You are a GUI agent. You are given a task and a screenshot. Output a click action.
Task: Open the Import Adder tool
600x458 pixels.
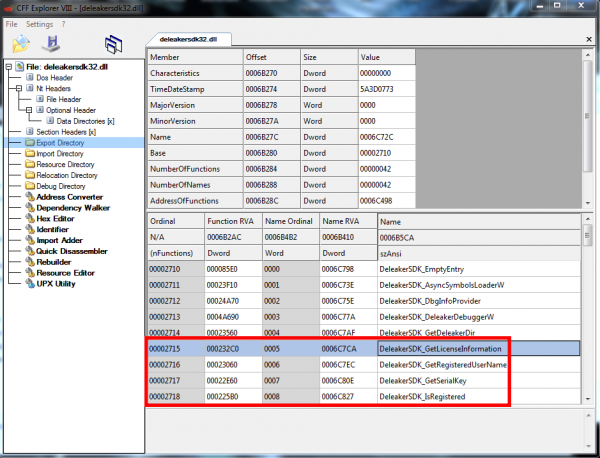coord(60,240)
